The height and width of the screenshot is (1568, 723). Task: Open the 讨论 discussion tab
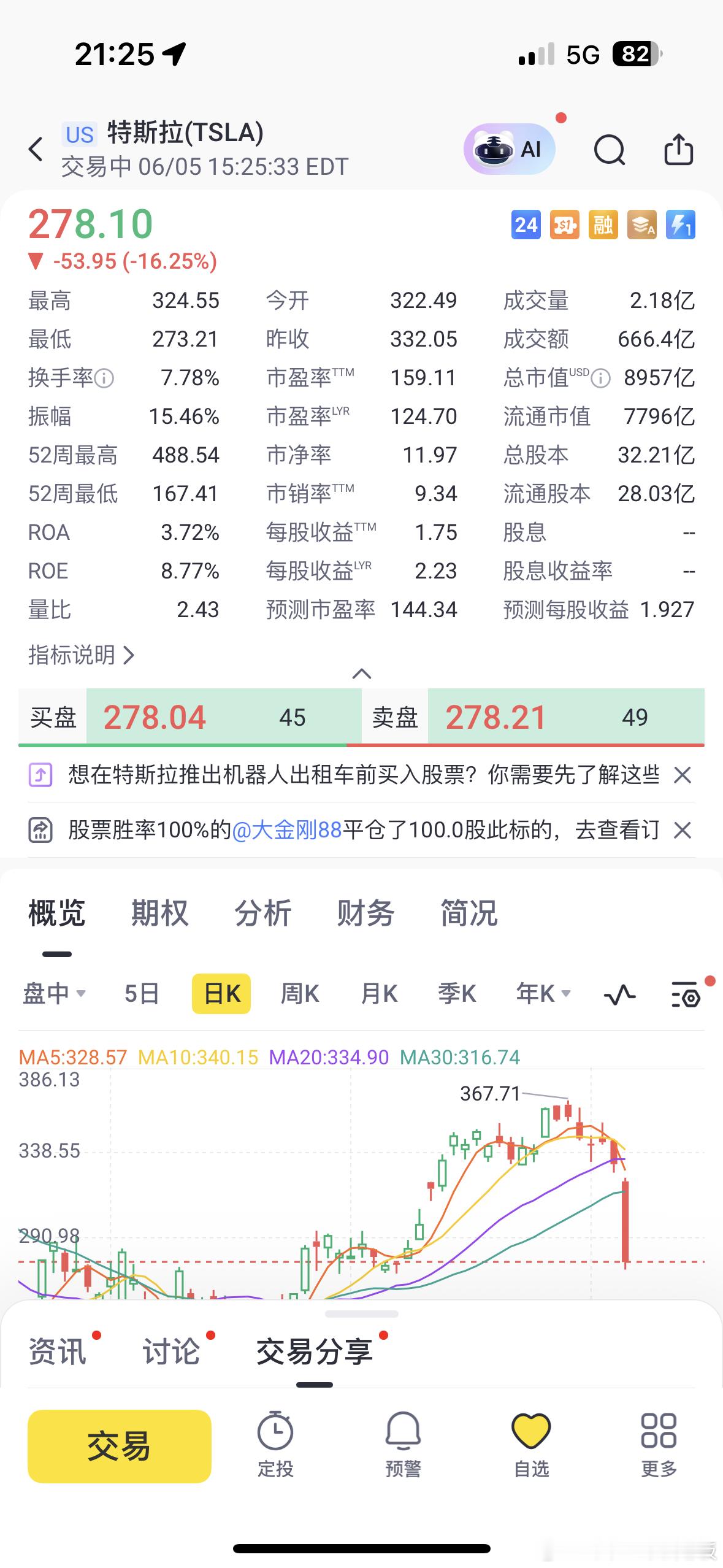[171, 1351]
